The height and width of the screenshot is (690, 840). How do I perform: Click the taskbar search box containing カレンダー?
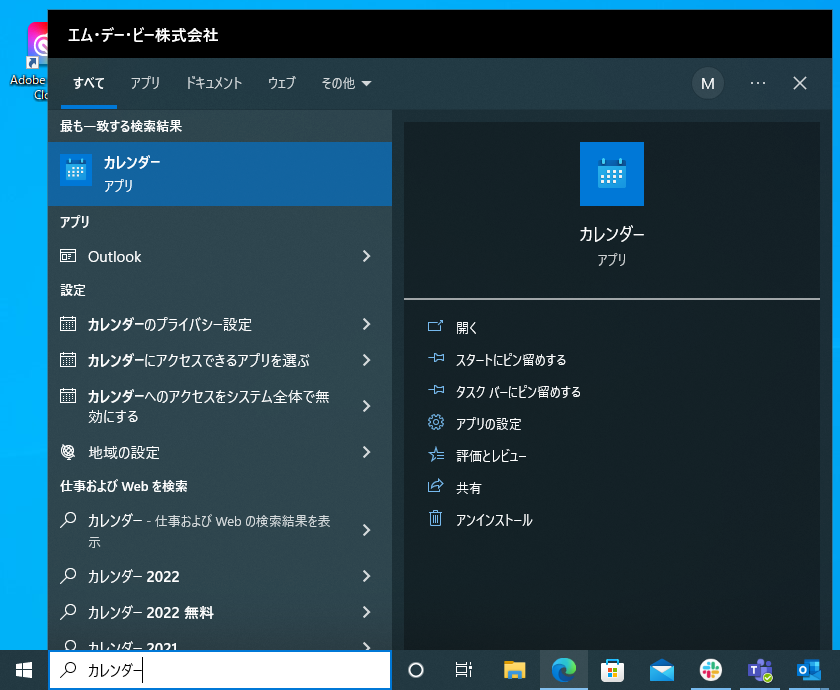[220, 670]
